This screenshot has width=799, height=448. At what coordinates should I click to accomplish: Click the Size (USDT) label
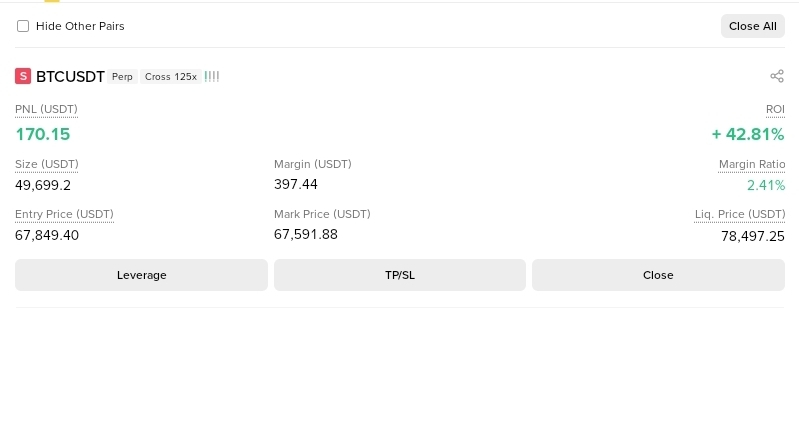pyautogui.click(x=47, y=164)
